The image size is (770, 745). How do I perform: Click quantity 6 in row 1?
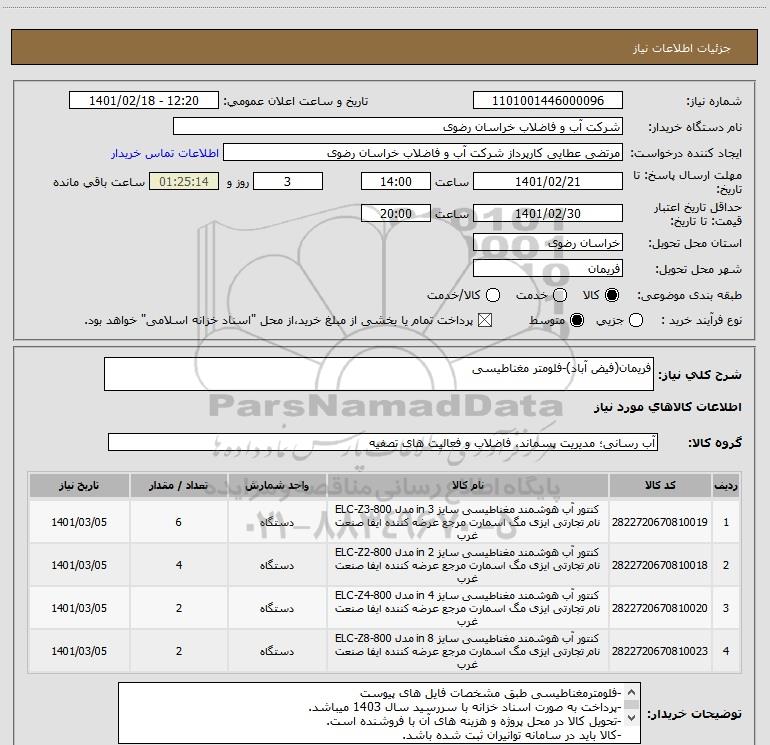179,522
